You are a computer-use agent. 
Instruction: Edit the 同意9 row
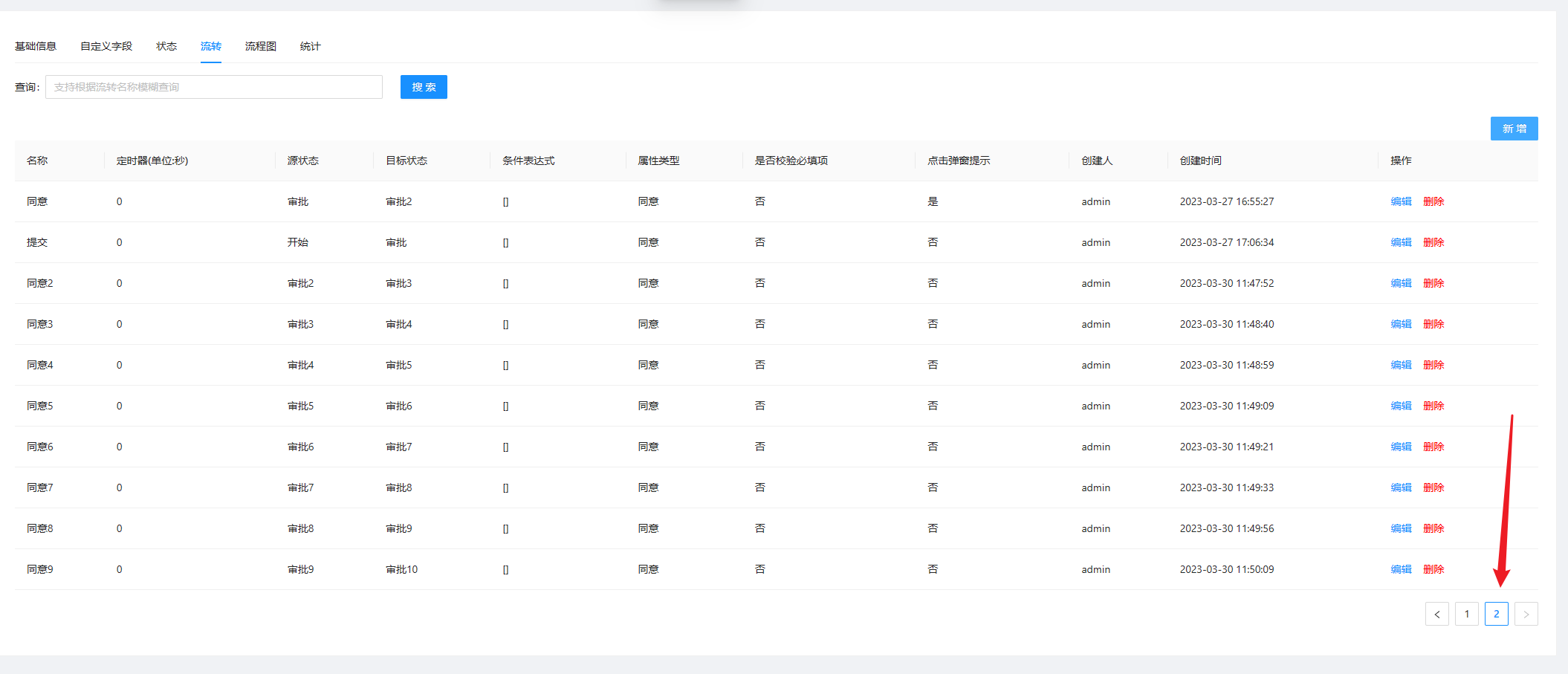[x=1401, y=569]
